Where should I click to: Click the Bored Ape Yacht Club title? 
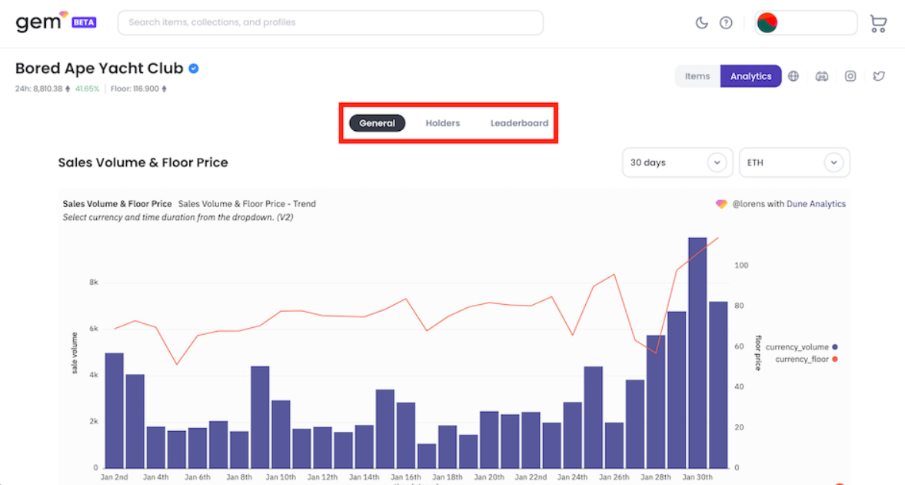(x=99, y=69)
